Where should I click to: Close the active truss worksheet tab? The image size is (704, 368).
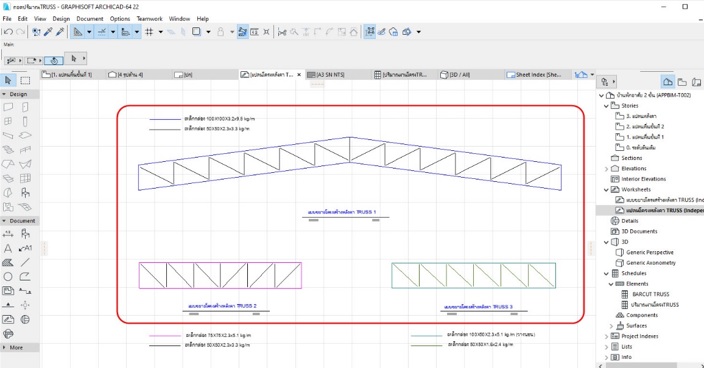coord(299,74)
